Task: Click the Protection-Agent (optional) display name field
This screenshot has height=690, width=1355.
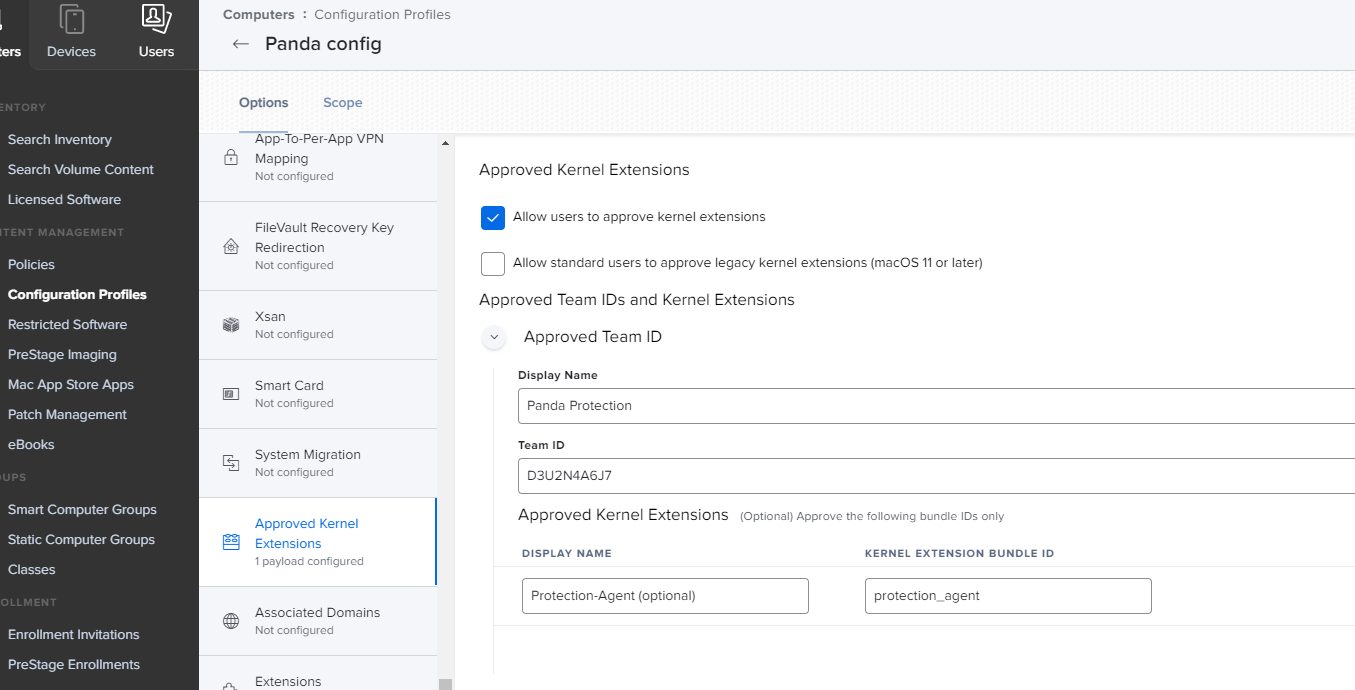Action: pos(665,596)
